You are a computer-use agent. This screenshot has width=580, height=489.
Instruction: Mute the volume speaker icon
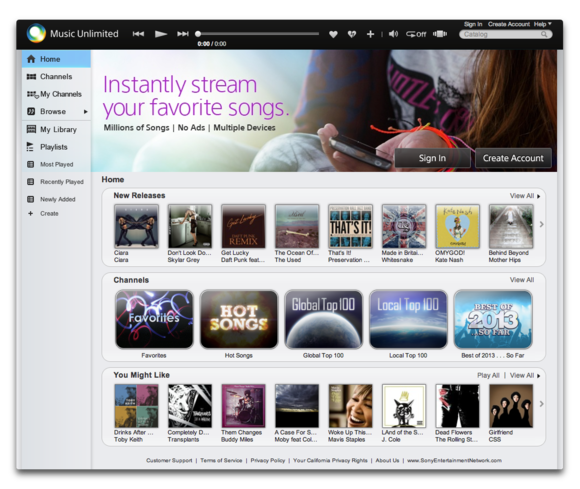(393, 34)
